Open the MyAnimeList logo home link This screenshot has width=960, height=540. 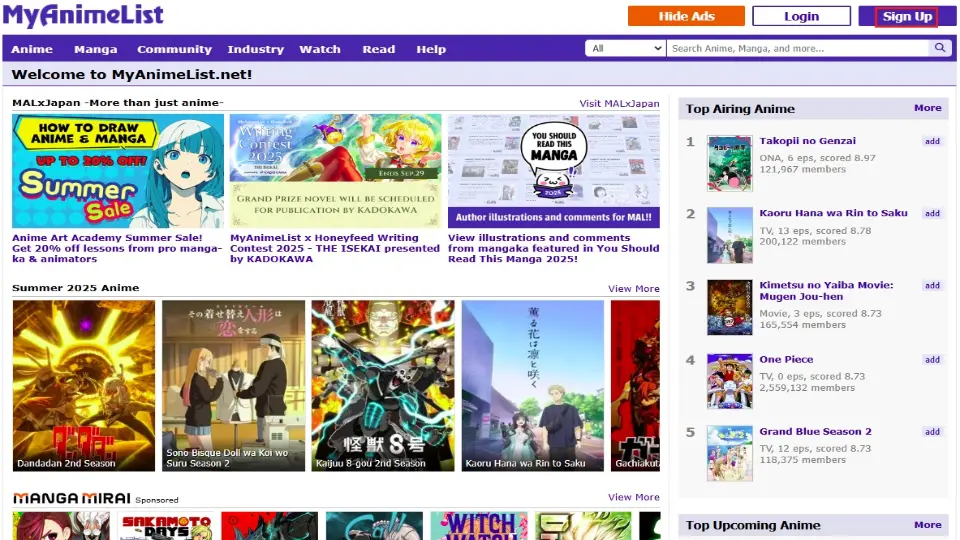(x=83, y=15)
